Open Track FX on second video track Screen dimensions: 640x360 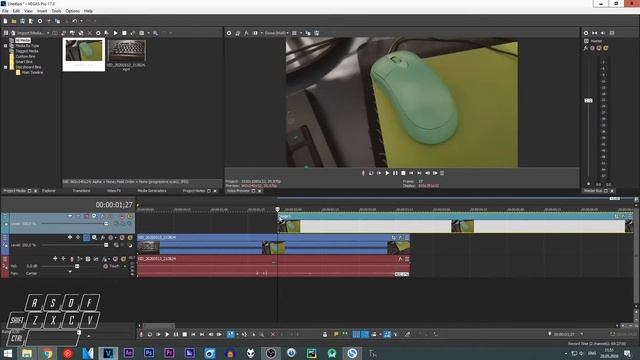pos(103,237)
